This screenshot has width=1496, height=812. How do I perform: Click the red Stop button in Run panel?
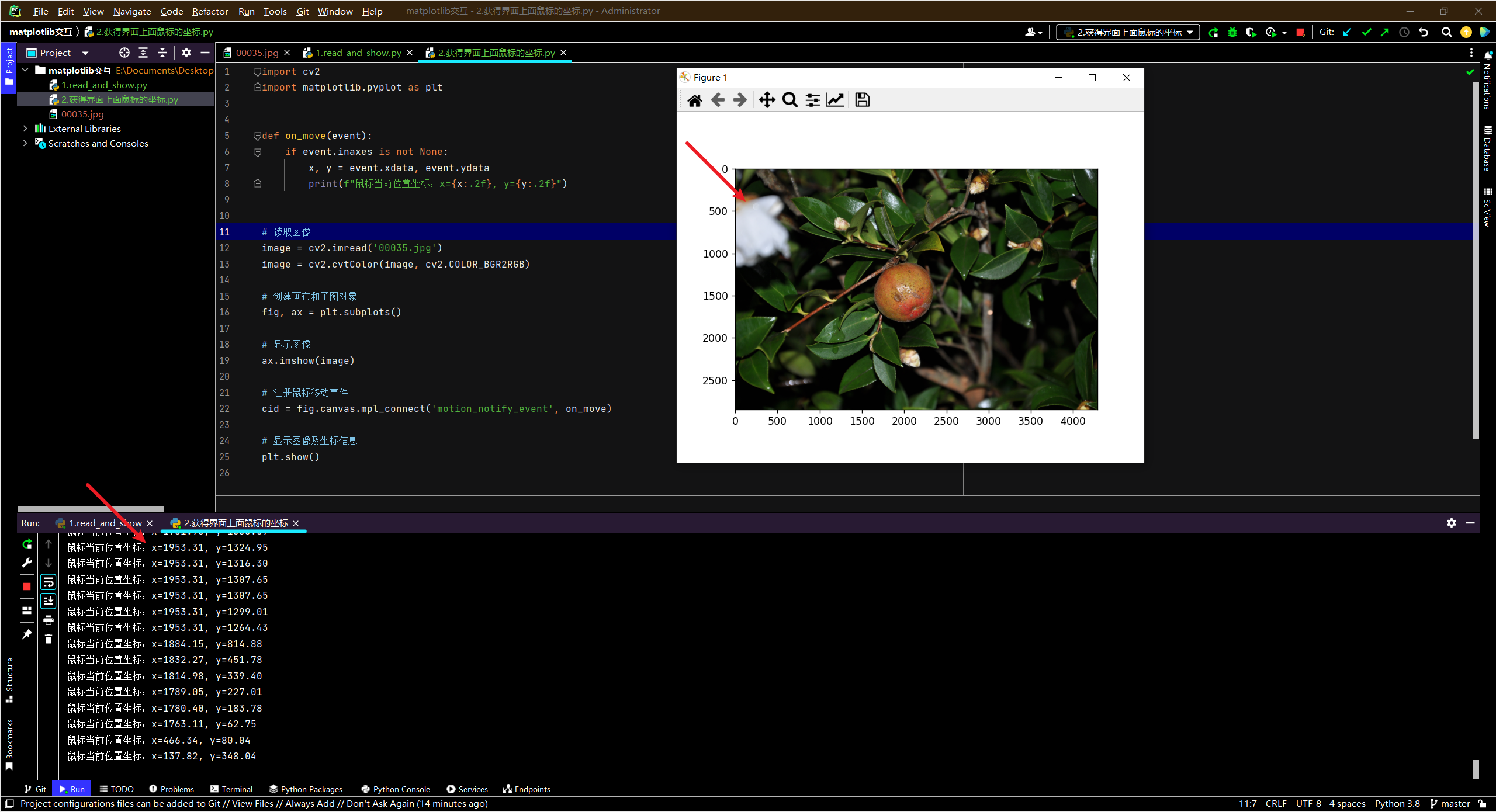click(27, 587)
